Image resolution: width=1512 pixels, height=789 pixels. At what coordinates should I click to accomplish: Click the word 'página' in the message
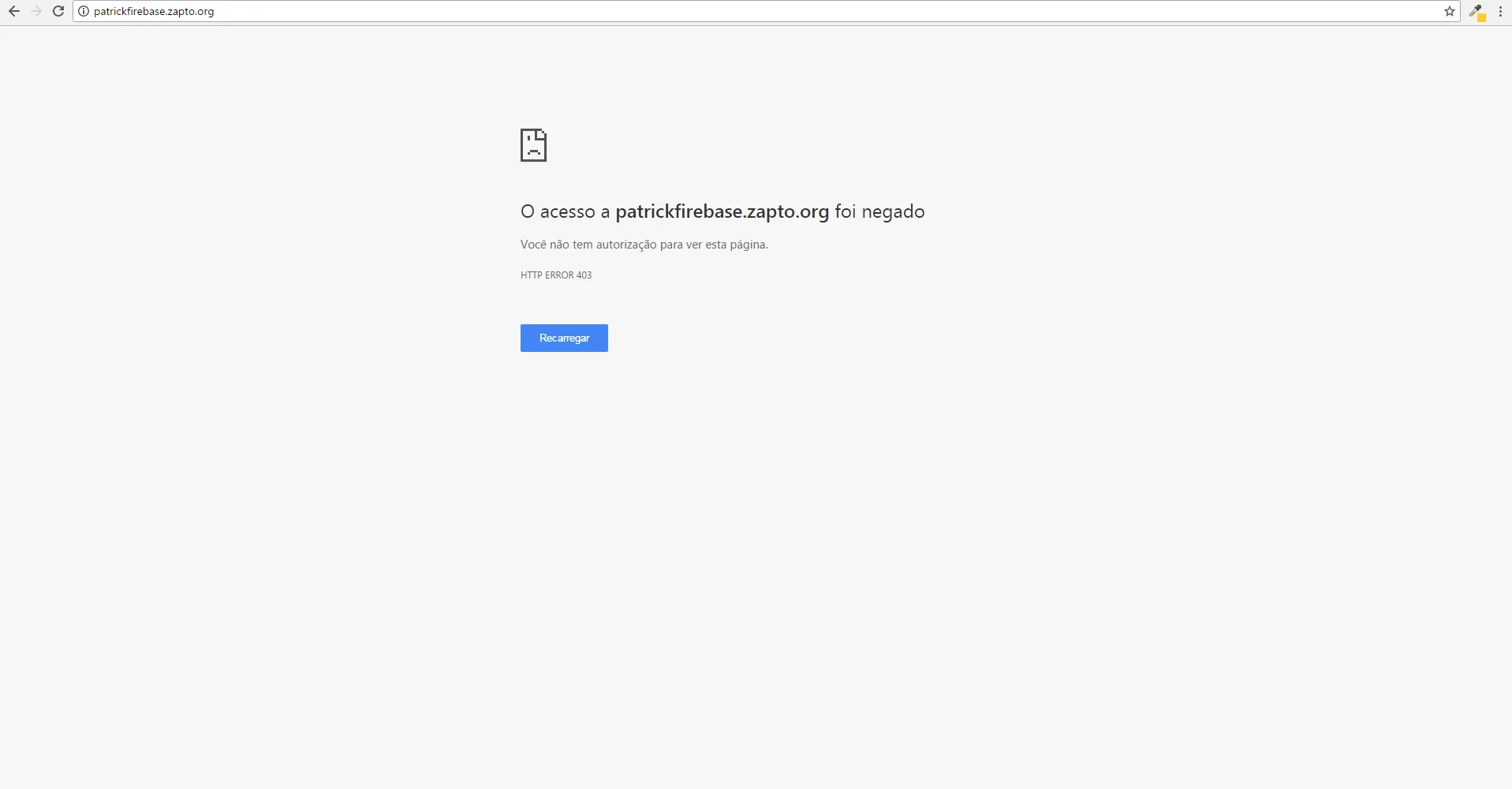[747, 245]
